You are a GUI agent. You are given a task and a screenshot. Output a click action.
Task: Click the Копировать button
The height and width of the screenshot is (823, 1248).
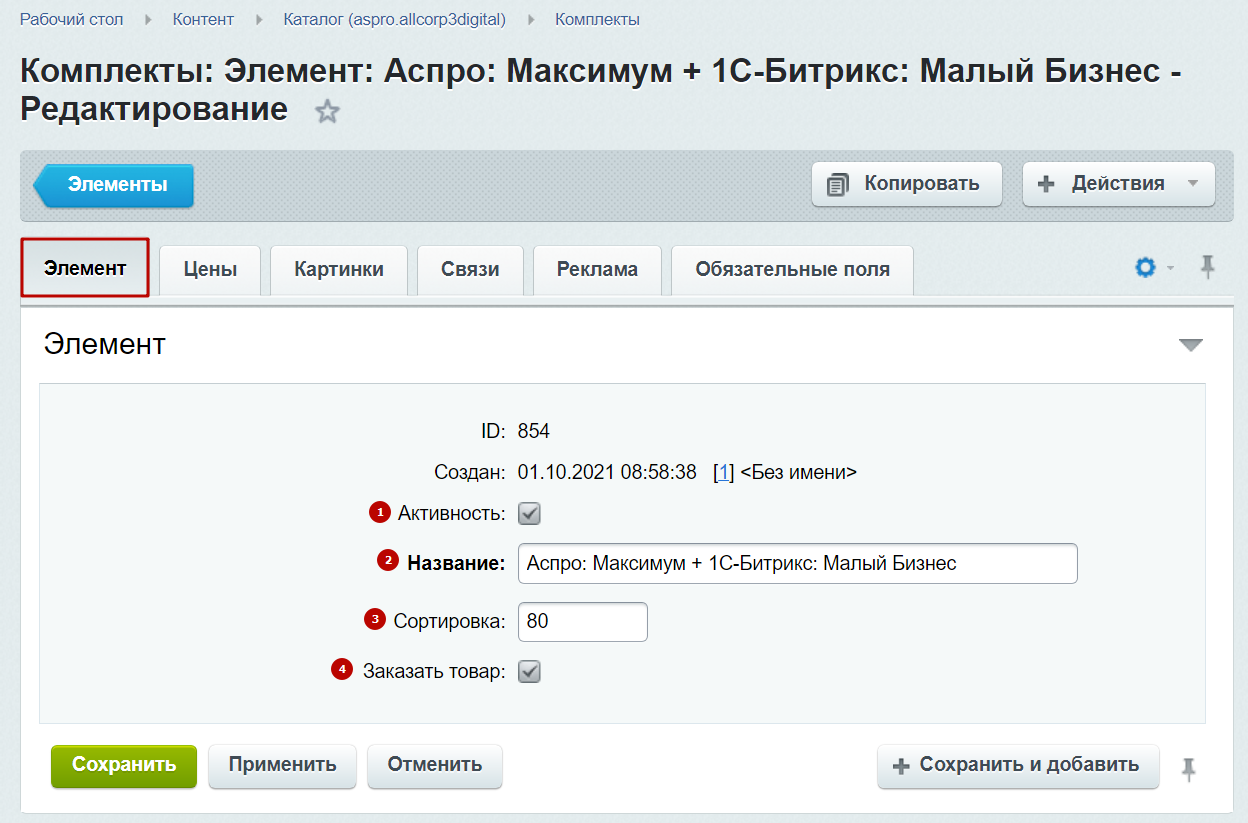click(906, 184)
